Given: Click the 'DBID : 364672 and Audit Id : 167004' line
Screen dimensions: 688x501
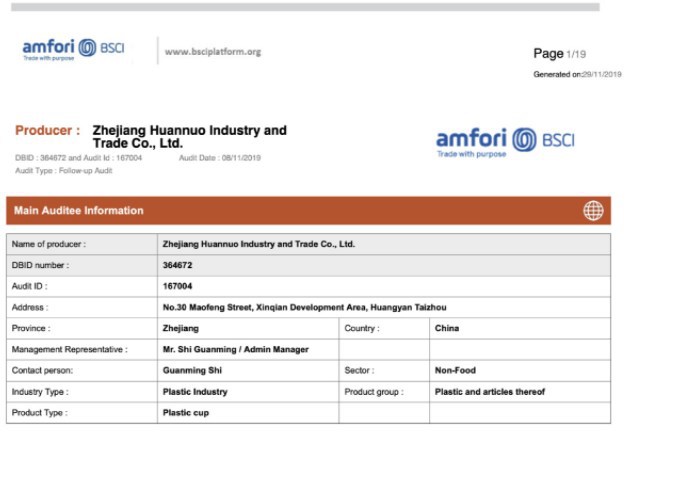Looking at the screenshot, I should click(x=79, y=157).
